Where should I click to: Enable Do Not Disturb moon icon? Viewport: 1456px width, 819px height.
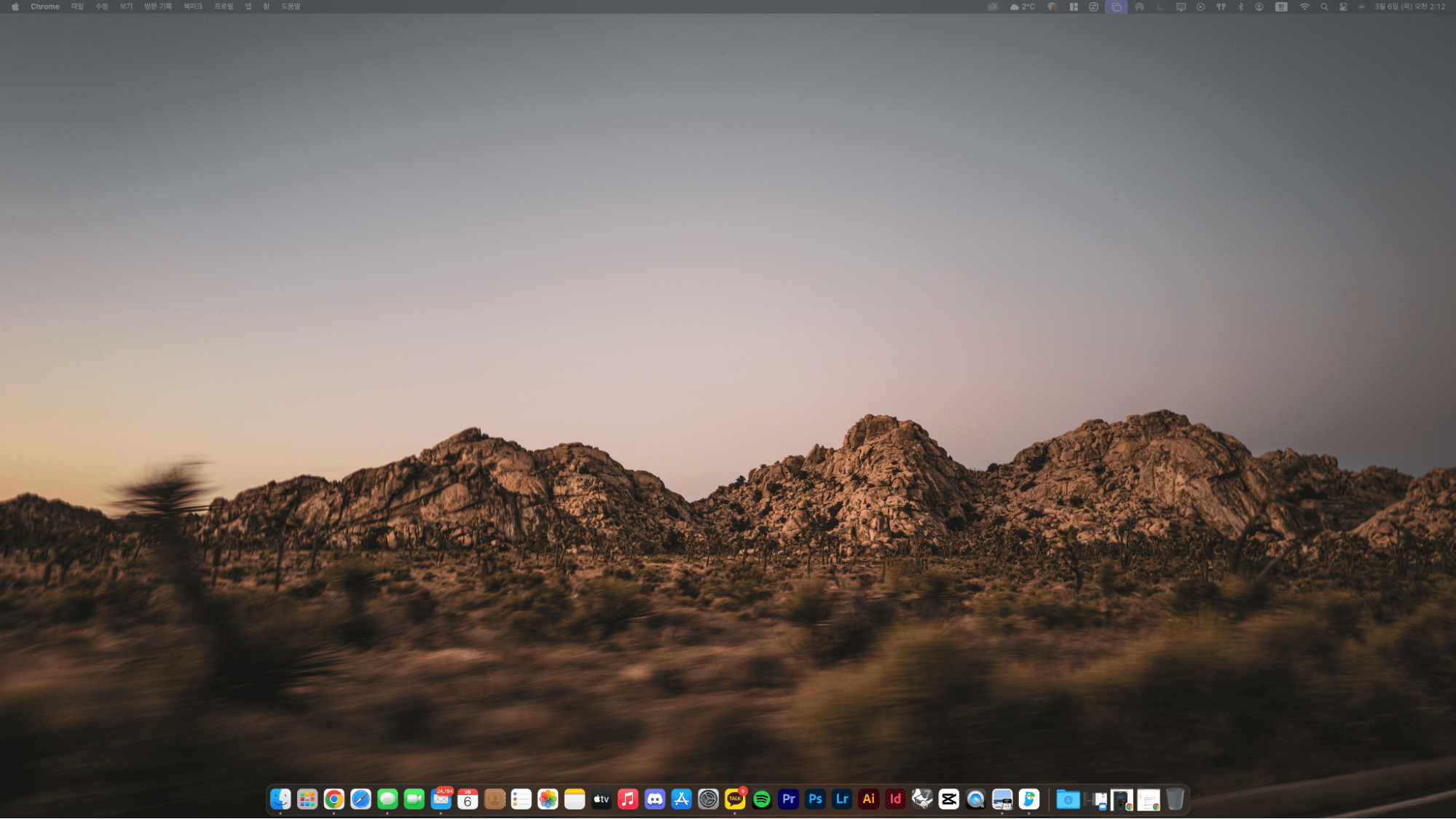tap(1160, 7)
